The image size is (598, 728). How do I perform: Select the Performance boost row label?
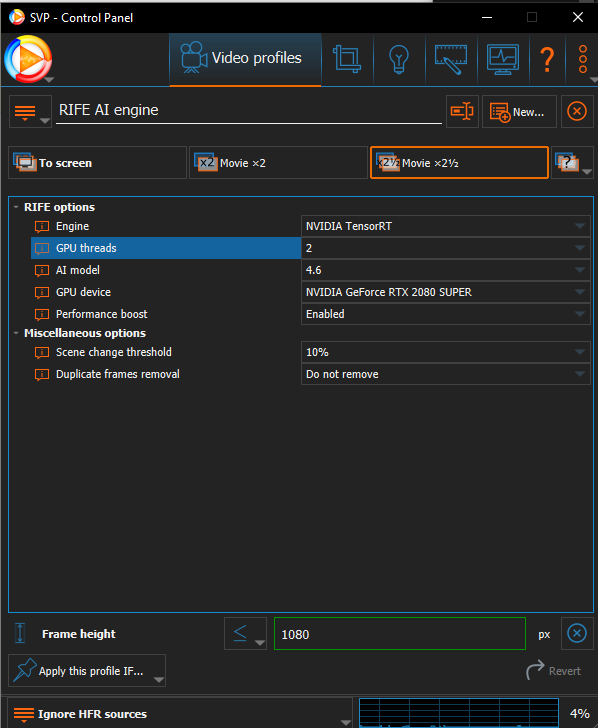click(x=102, y=314)
